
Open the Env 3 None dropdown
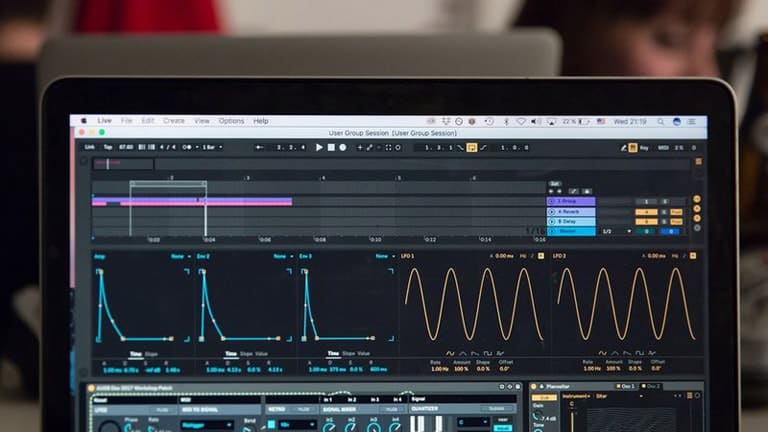[385, 256]
